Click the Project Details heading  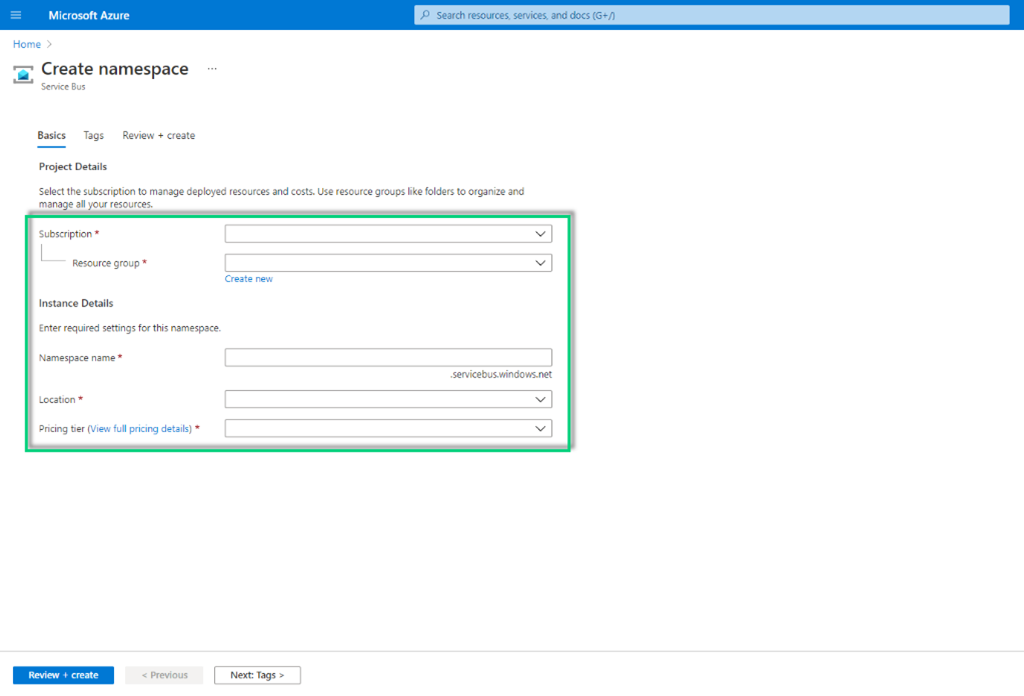click(x=72, y=166)
